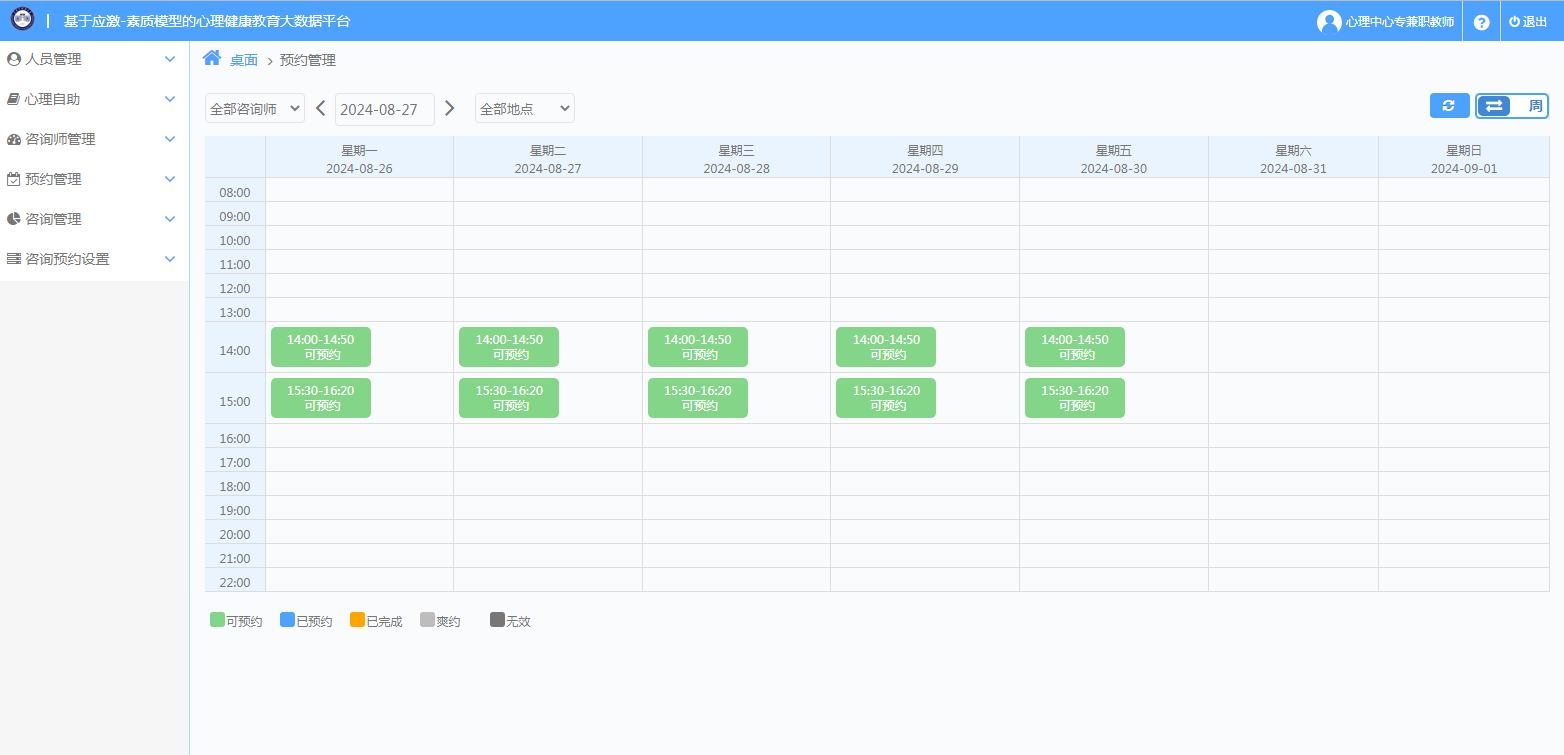The width and height of the screenshot is (1564, 755).
Task: Click the 2024-08-27 date input field
Action: coord(384,109)
